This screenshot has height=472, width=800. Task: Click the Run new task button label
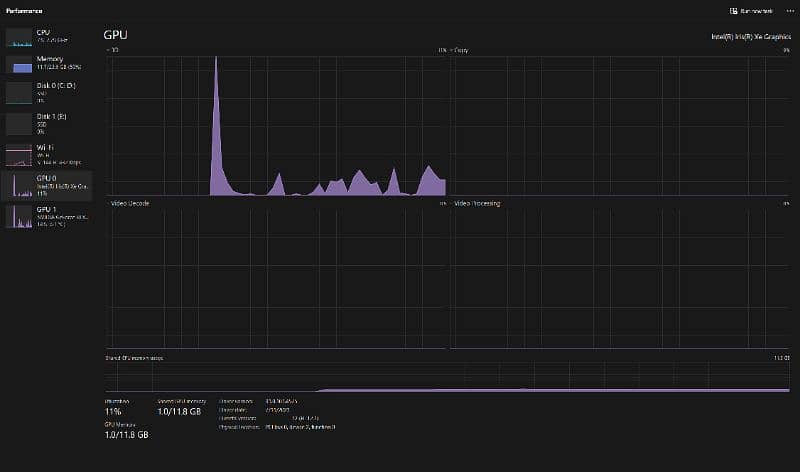tap(759, 11)
